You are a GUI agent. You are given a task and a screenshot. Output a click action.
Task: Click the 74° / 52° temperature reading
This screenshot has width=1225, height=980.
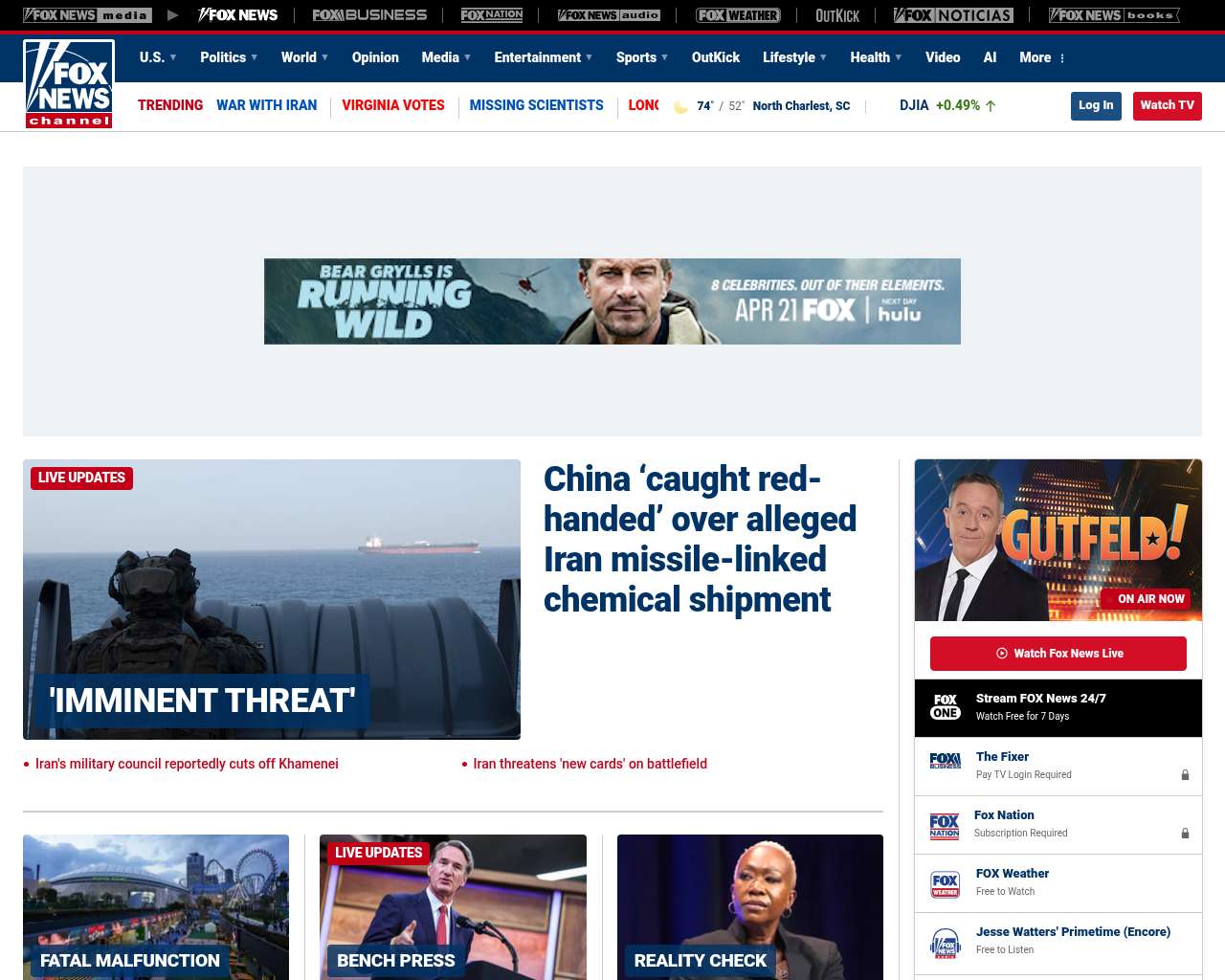[721, 106]
